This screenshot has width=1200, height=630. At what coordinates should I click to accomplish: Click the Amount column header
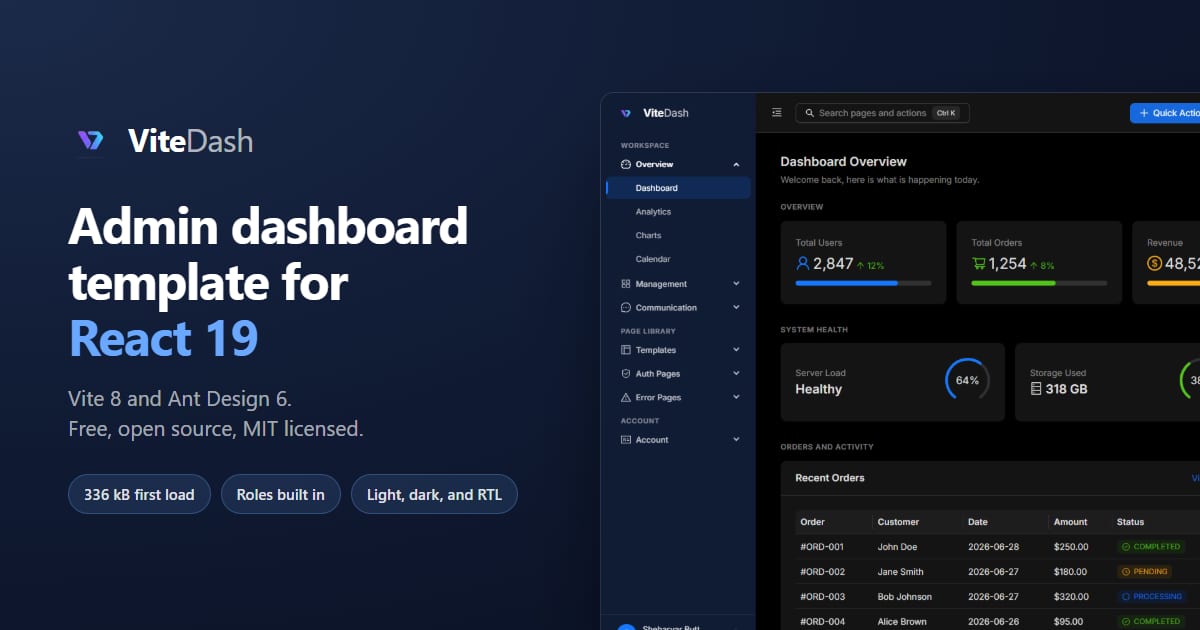pyautogui.click(x=1070, y=522)
